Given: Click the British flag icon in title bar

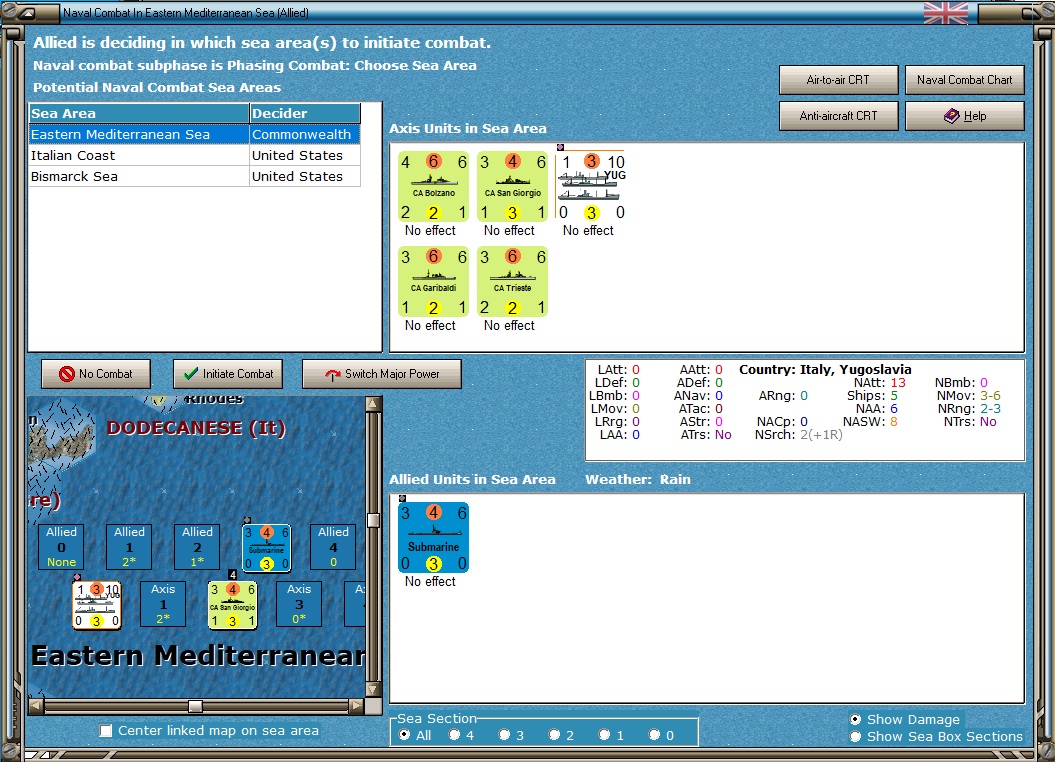Looking at the screenshot, I should [946, 13].
